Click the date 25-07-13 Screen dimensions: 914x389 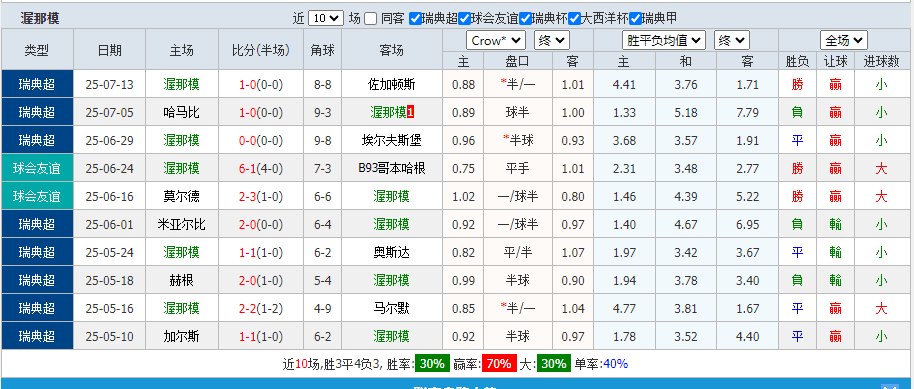(110, 85)
